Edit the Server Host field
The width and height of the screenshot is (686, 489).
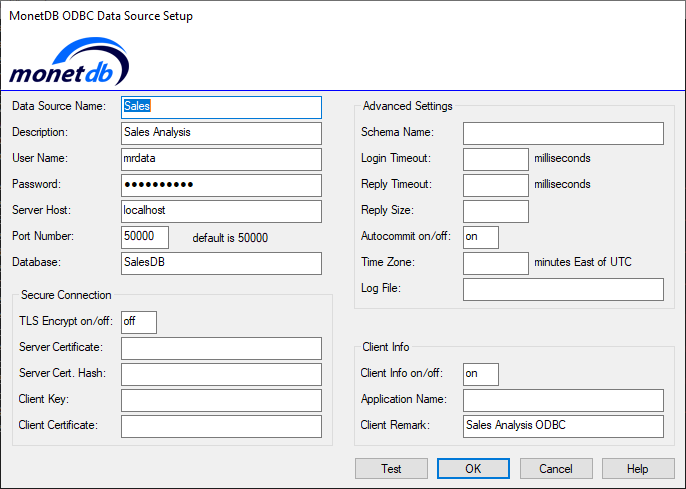(x=221, y=211)
